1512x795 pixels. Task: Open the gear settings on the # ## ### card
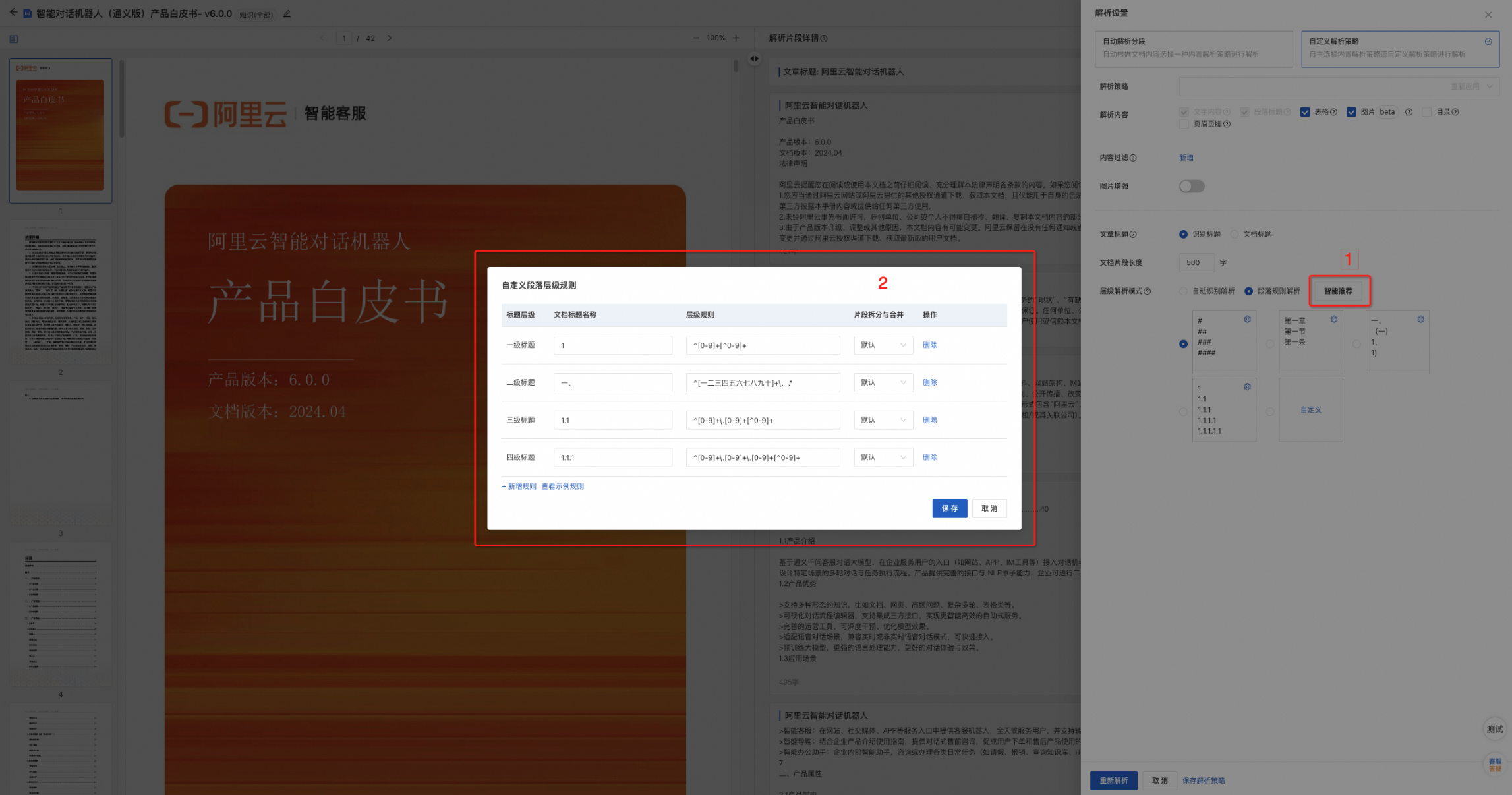(x=1247, y=320)
